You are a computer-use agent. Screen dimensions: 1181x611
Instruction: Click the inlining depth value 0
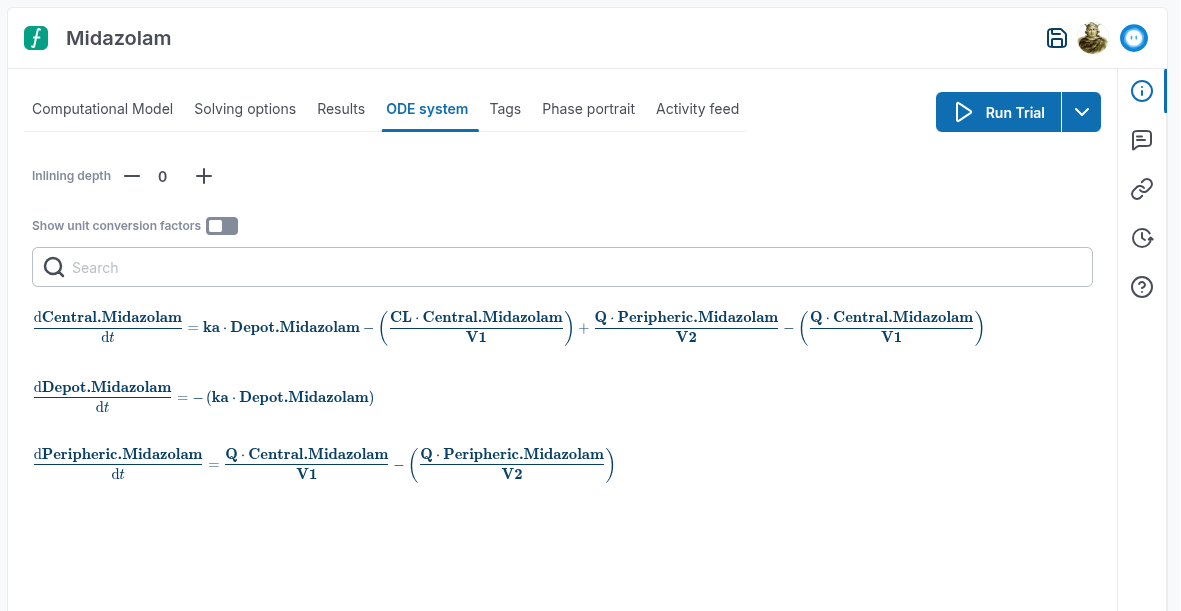[x=163, y=177]
